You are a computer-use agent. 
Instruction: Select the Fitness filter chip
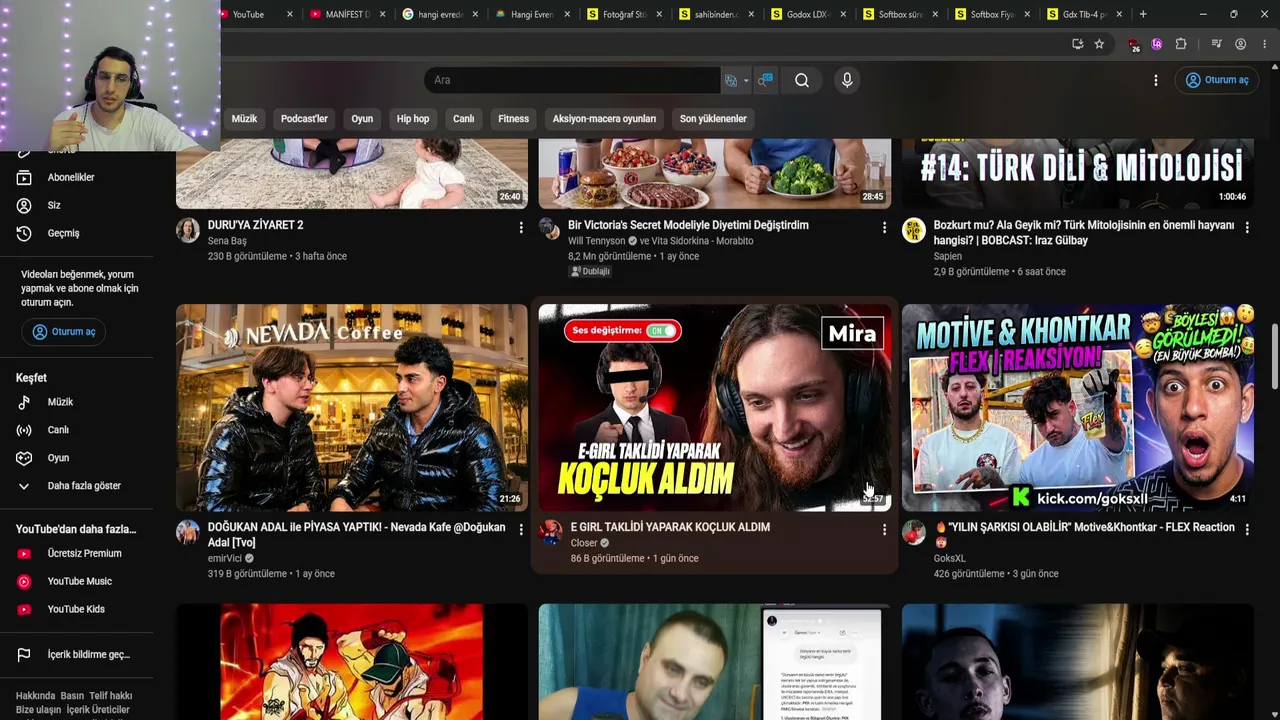click(x=514, y=119)
